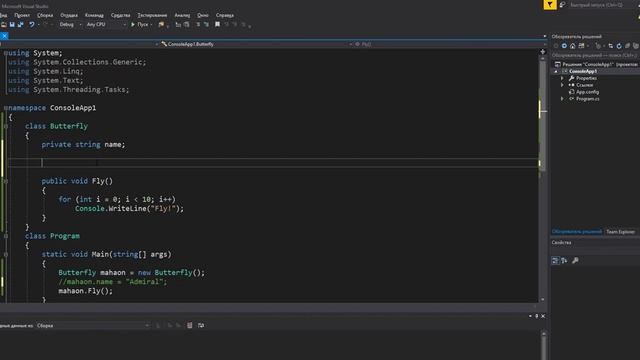Click the editor split plus icon above scrollbar

(542, 52)
